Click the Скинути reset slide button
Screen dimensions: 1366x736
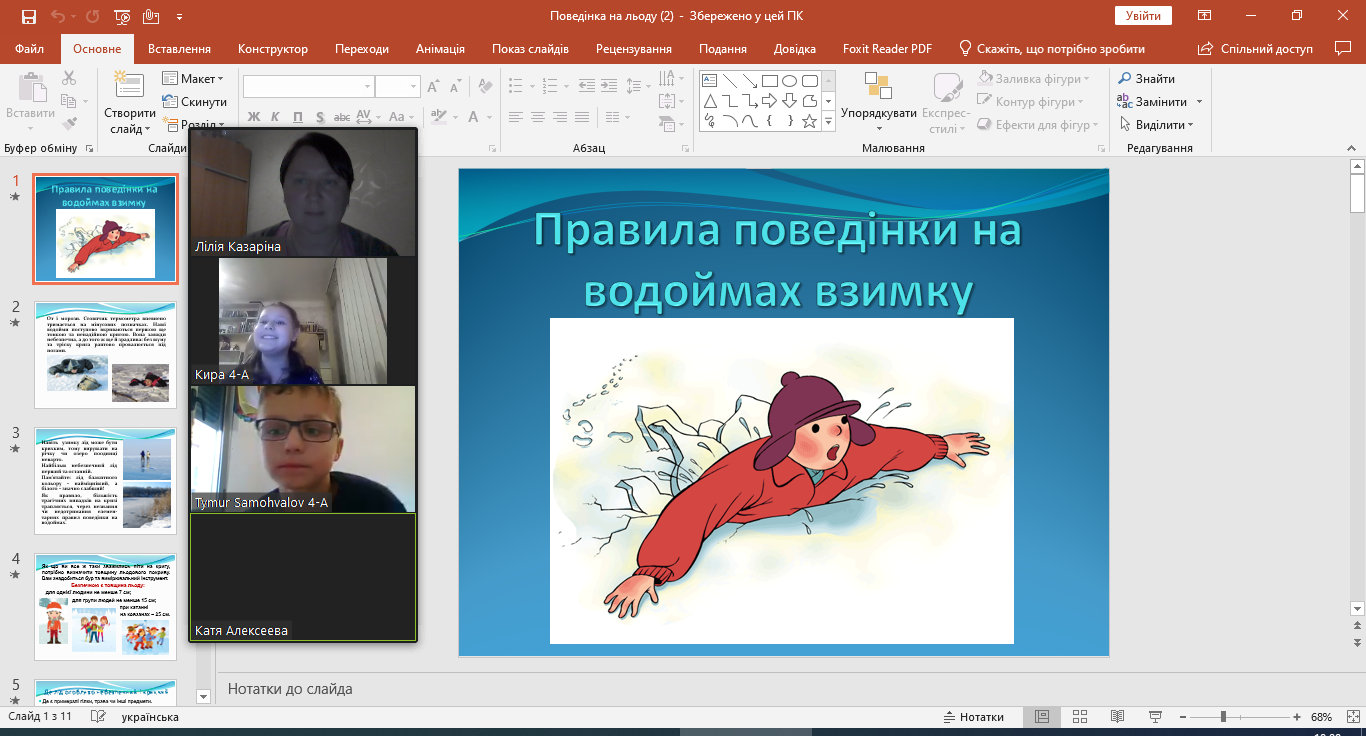click(x=194, y=102)
